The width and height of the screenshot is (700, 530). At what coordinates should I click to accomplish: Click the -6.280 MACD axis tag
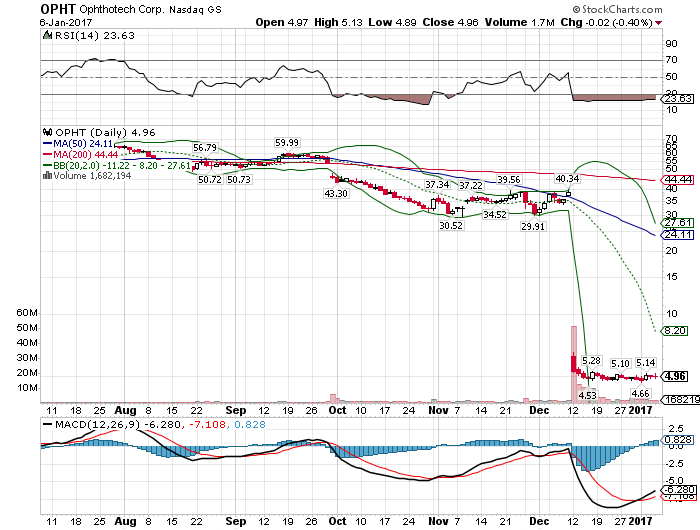tap(679, 490)
